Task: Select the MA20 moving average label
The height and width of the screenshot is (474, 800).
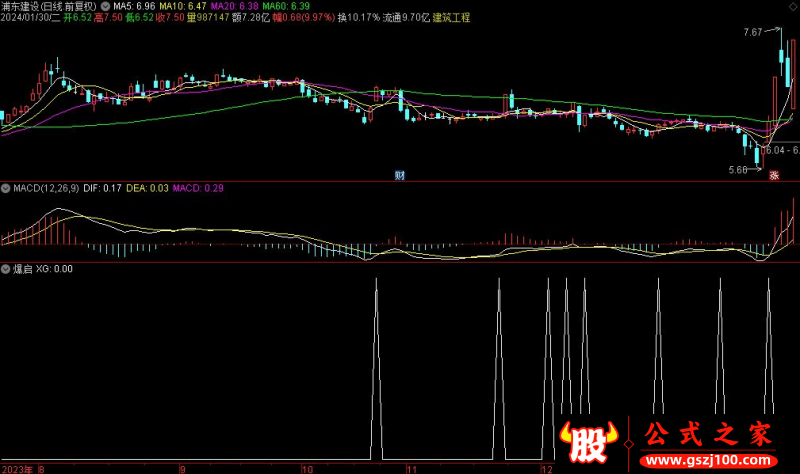Action: click(x=226, y=6)
